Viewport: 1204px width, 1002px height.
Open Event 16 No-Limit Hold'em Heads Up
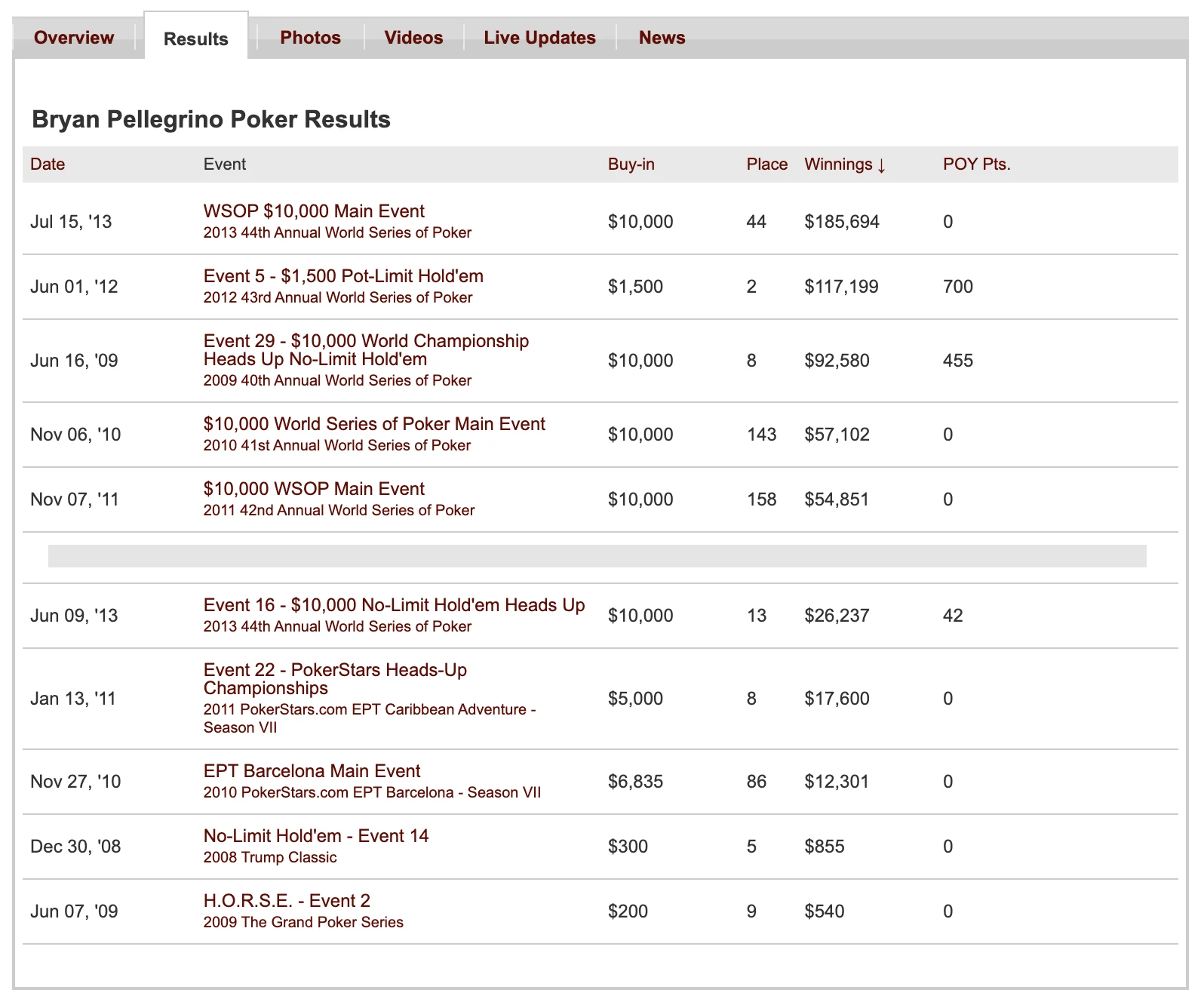pyautogui.click(x=394, y=605)
